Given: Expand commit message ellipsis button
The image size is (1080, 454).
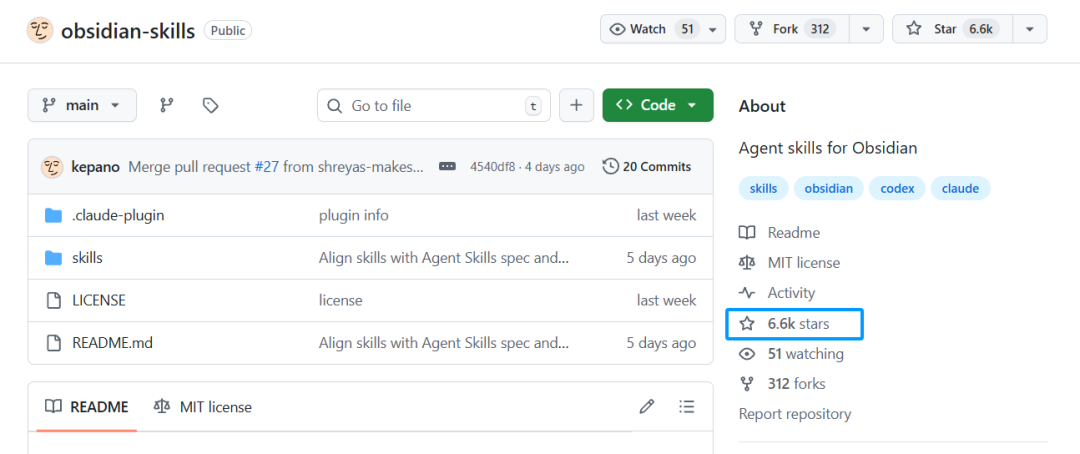Looking at the screenshot, I should pos(447,167).
